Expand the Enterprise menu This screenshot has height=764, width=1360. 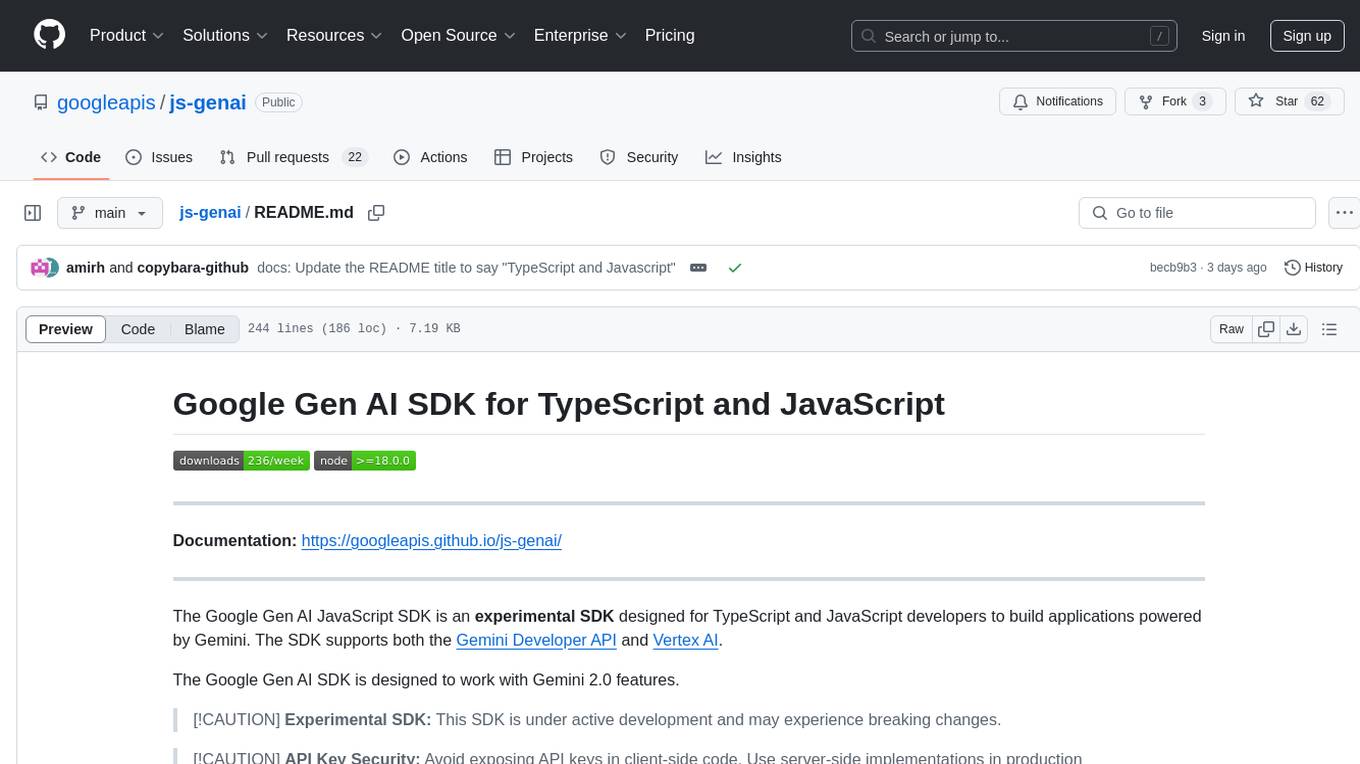[580, 35]
